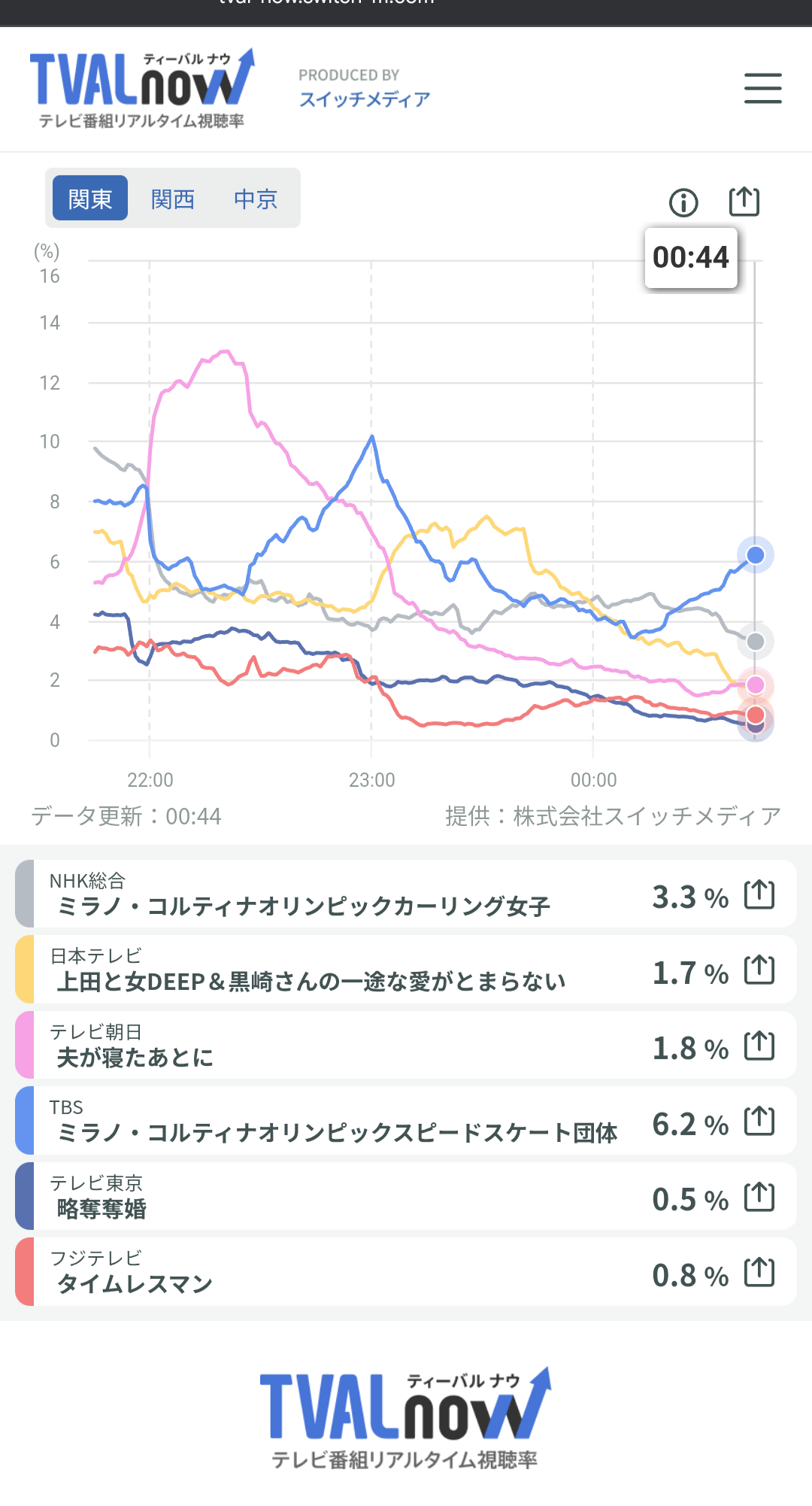Switch to the 中京 region tab
The width and height of the screenshot is (812, 1506).
point(256,199)
